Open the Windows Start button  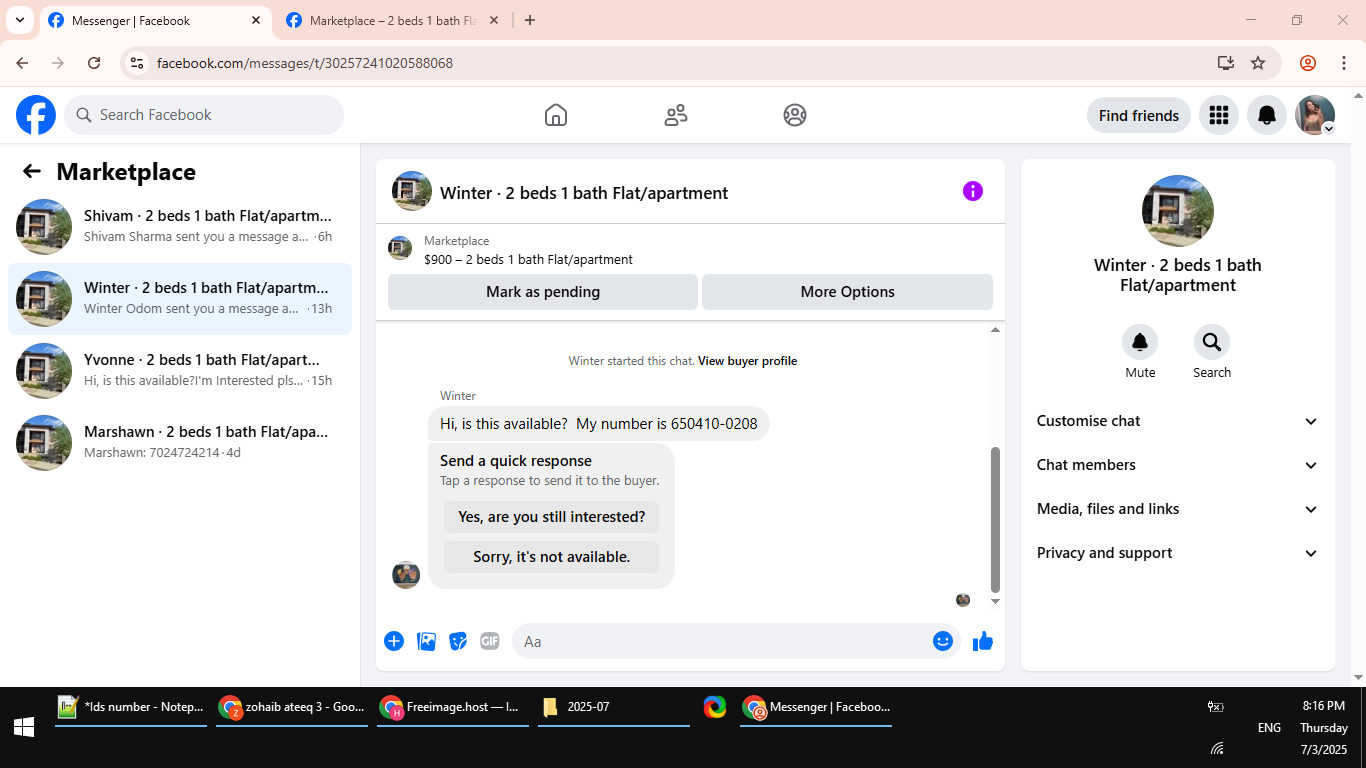(24, 728)
